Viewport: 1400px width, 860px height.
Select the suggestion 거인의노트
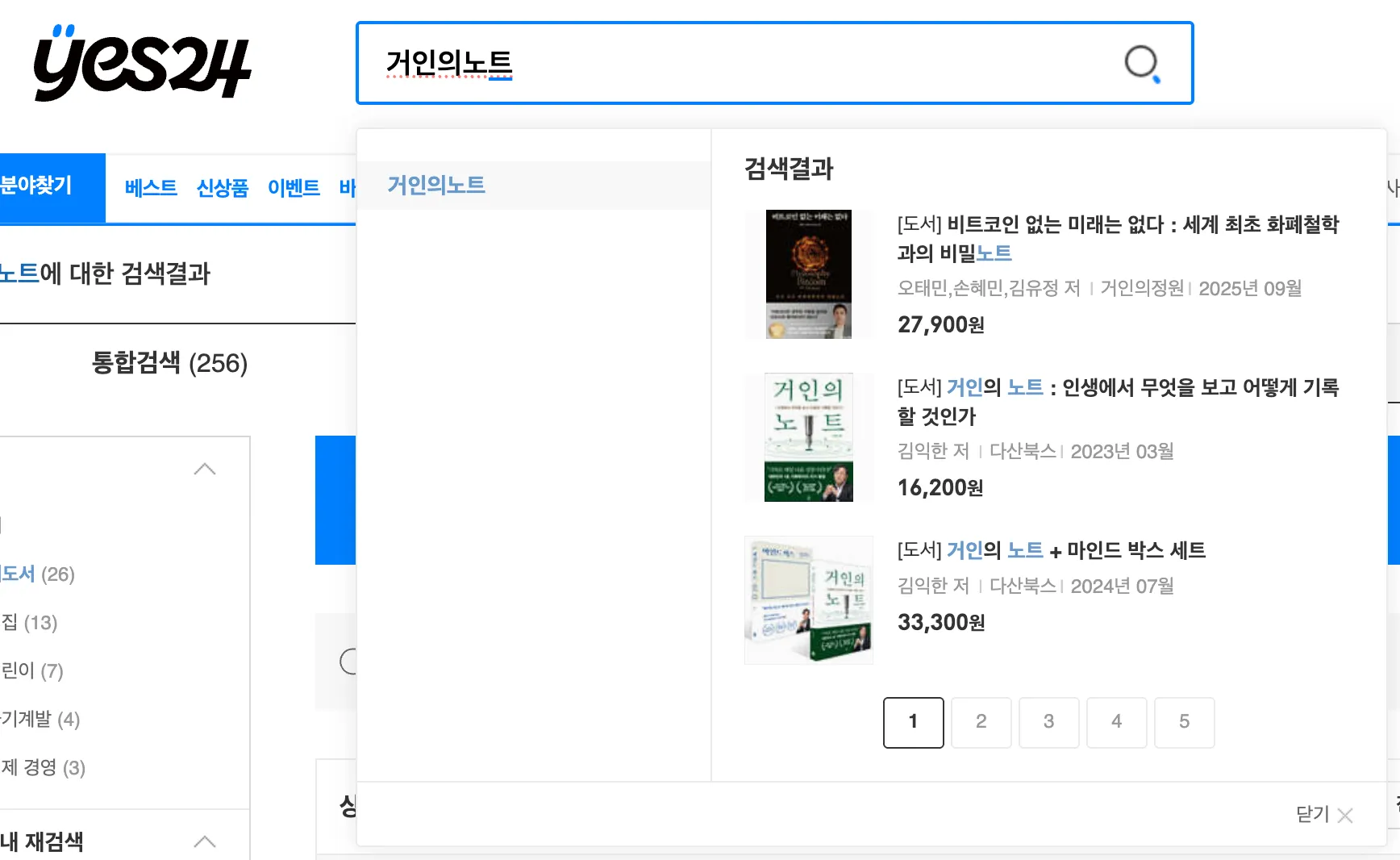pos(436,185)
